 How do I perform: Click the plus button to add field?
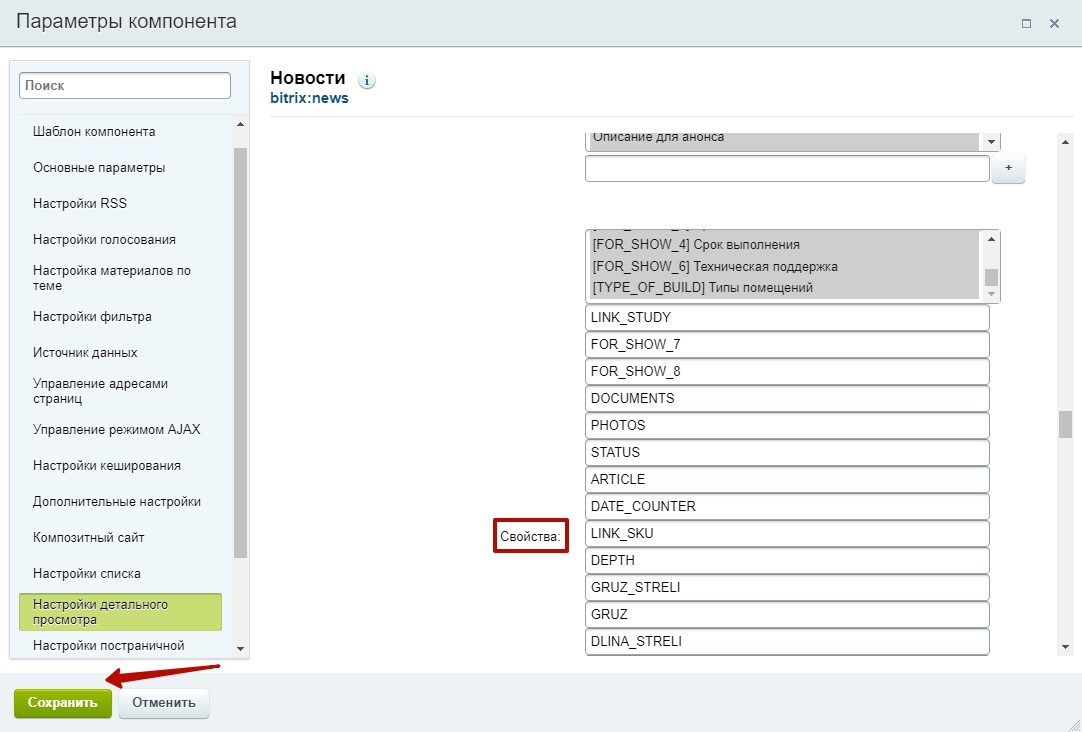1008,169
